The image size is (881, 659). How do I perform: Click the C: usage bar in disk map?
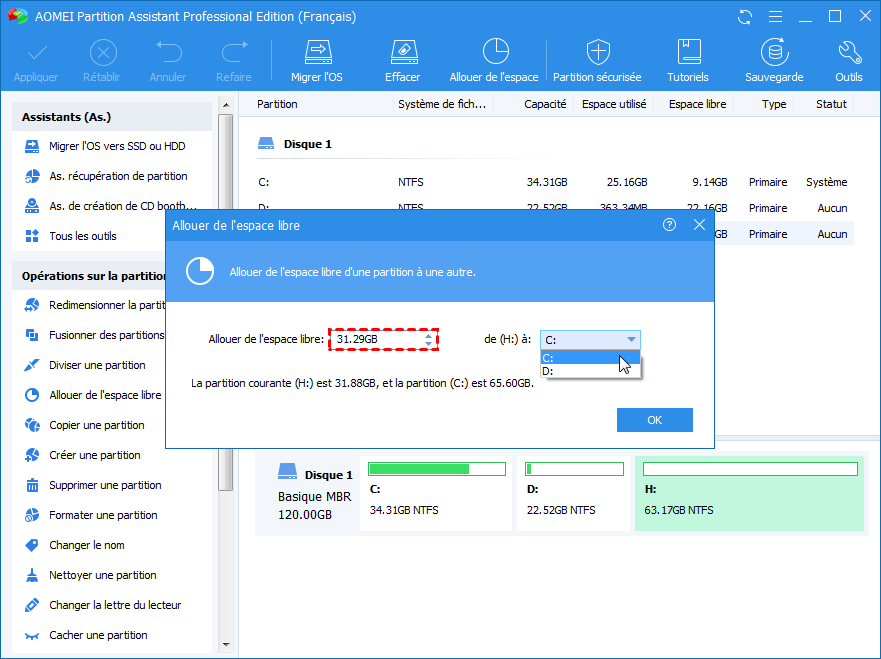437,469
